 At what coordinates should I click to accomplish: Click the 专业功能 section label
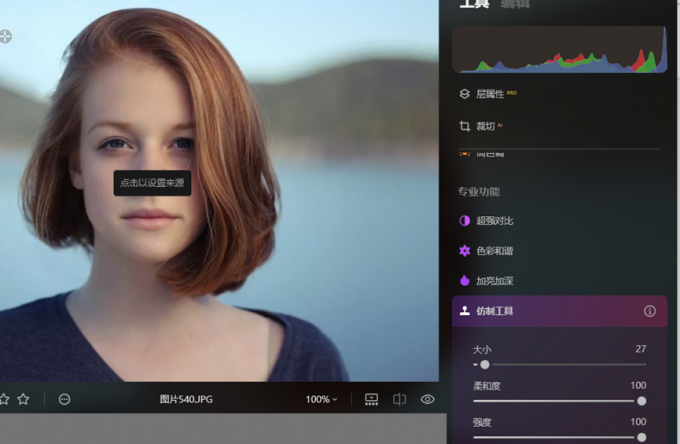[x=479, y=192]
